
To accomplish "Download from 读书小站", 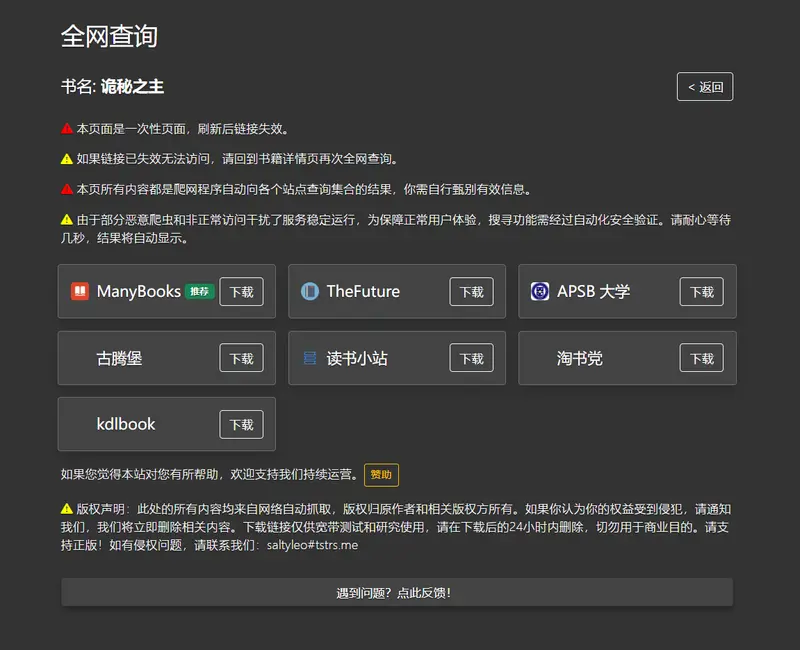I will (x=471, y=358).
